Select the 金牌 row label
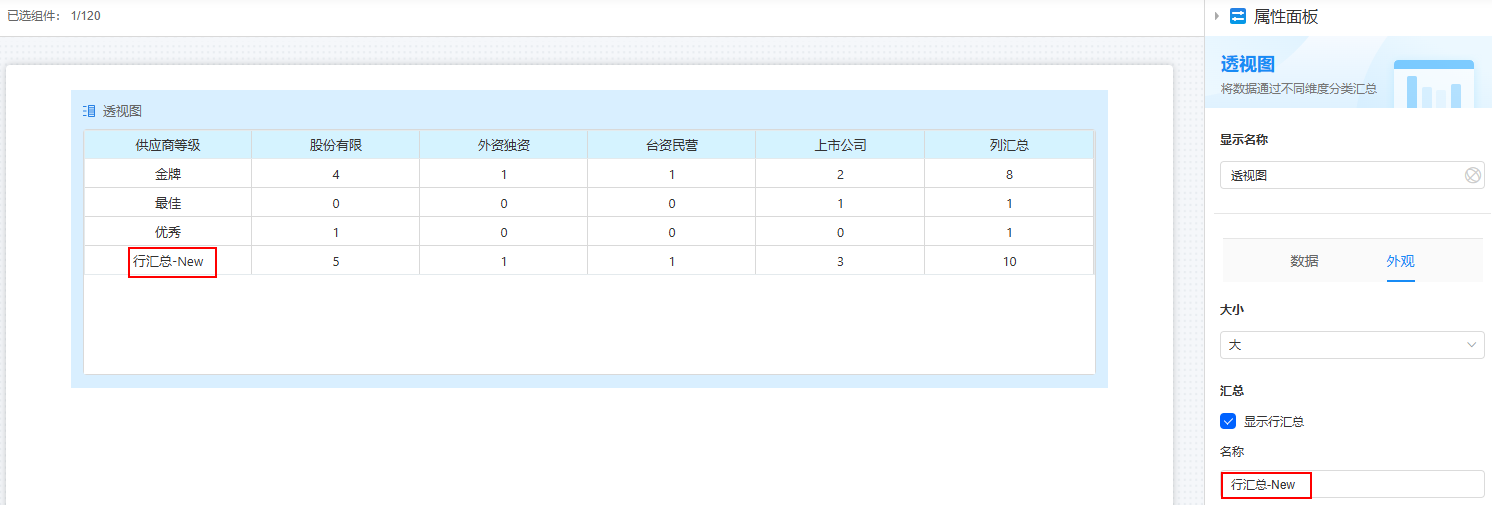1492x505 pixels. [168, 174]
